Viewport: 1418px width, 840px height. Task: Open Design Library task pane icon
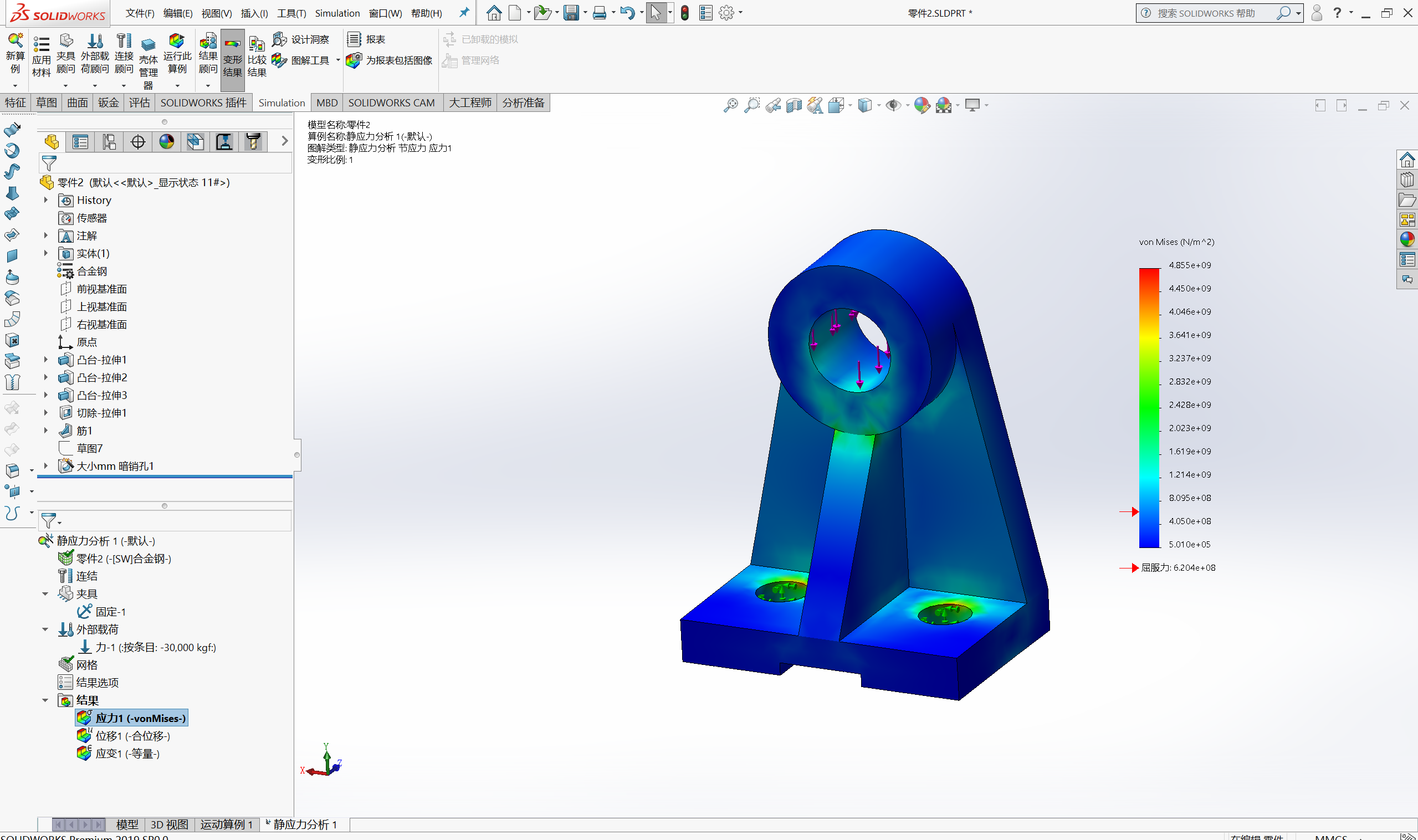click(1407, 180)
